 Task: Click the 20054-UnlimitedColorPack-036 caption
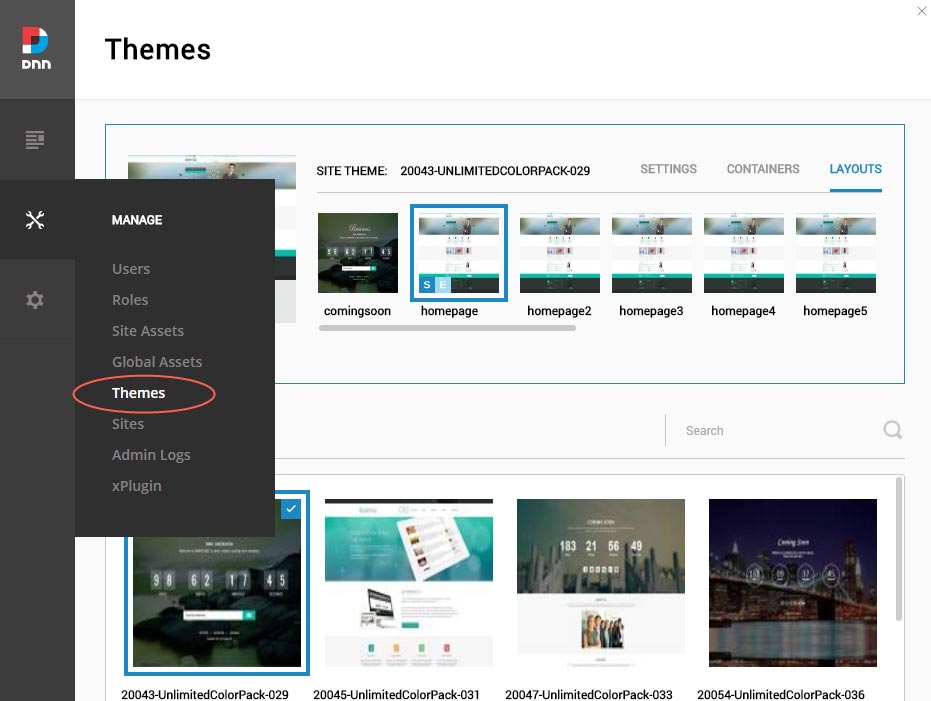point(780,694)
